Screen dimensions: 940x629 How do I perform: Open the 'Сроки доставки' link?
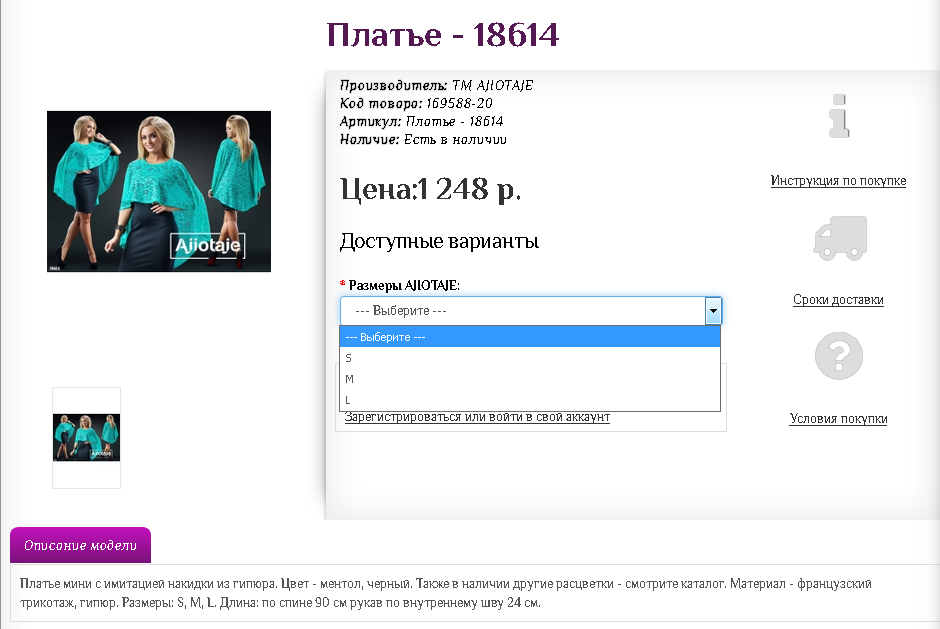click(x=838, y=299)
